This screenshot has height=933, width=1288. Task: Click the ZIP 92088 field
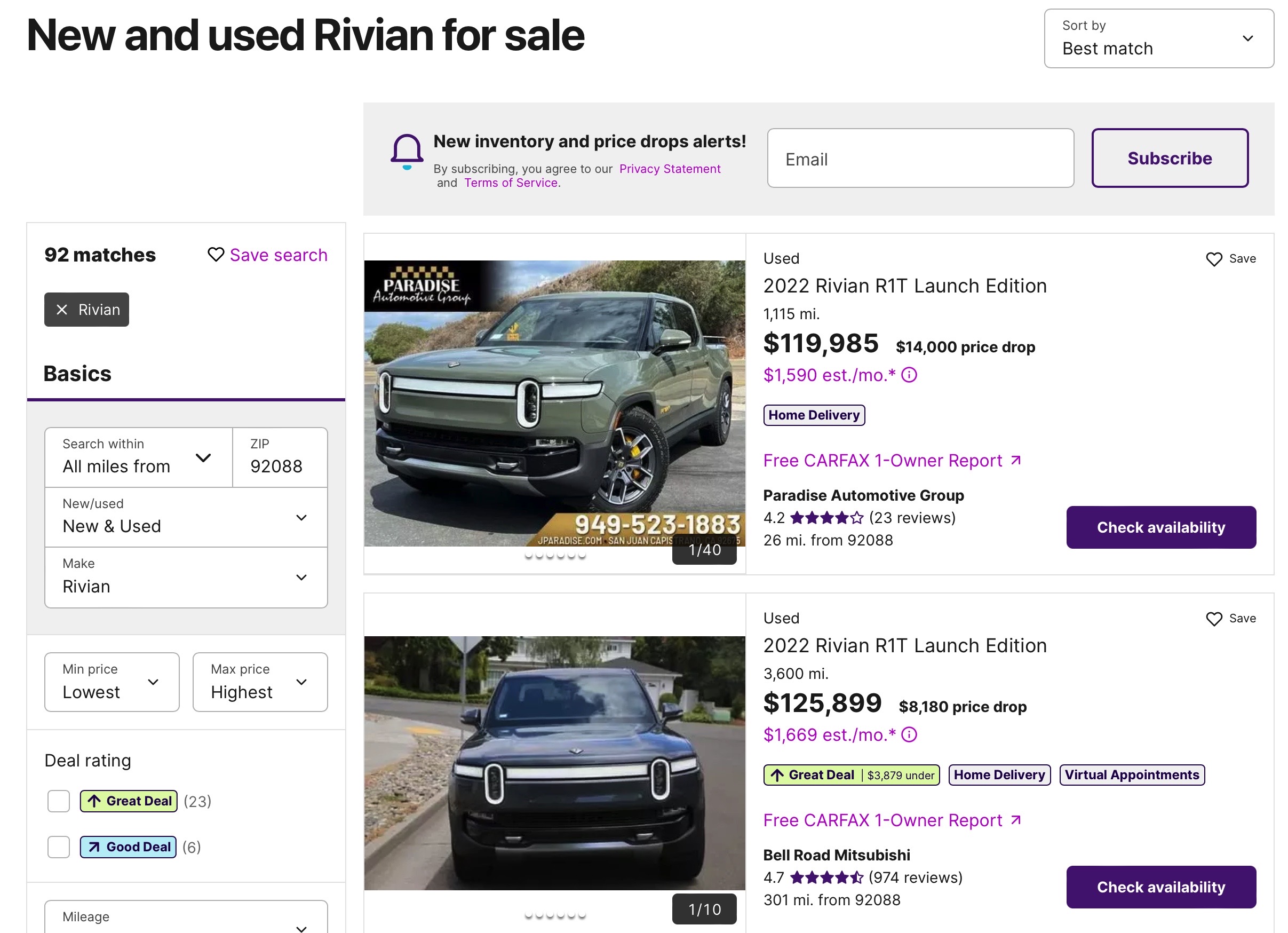280,457
